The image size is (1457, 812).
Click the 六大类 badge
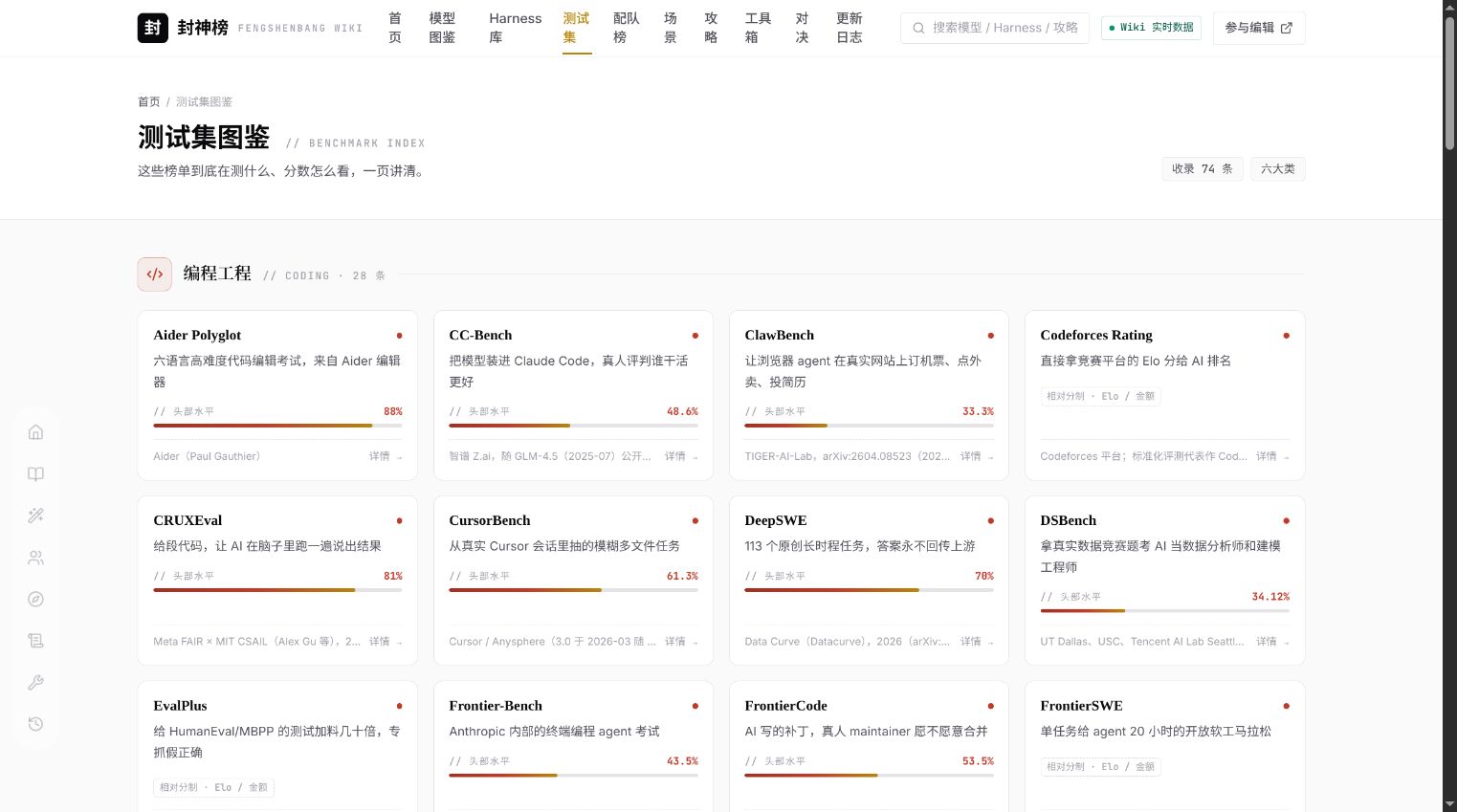coord(1277,169)
